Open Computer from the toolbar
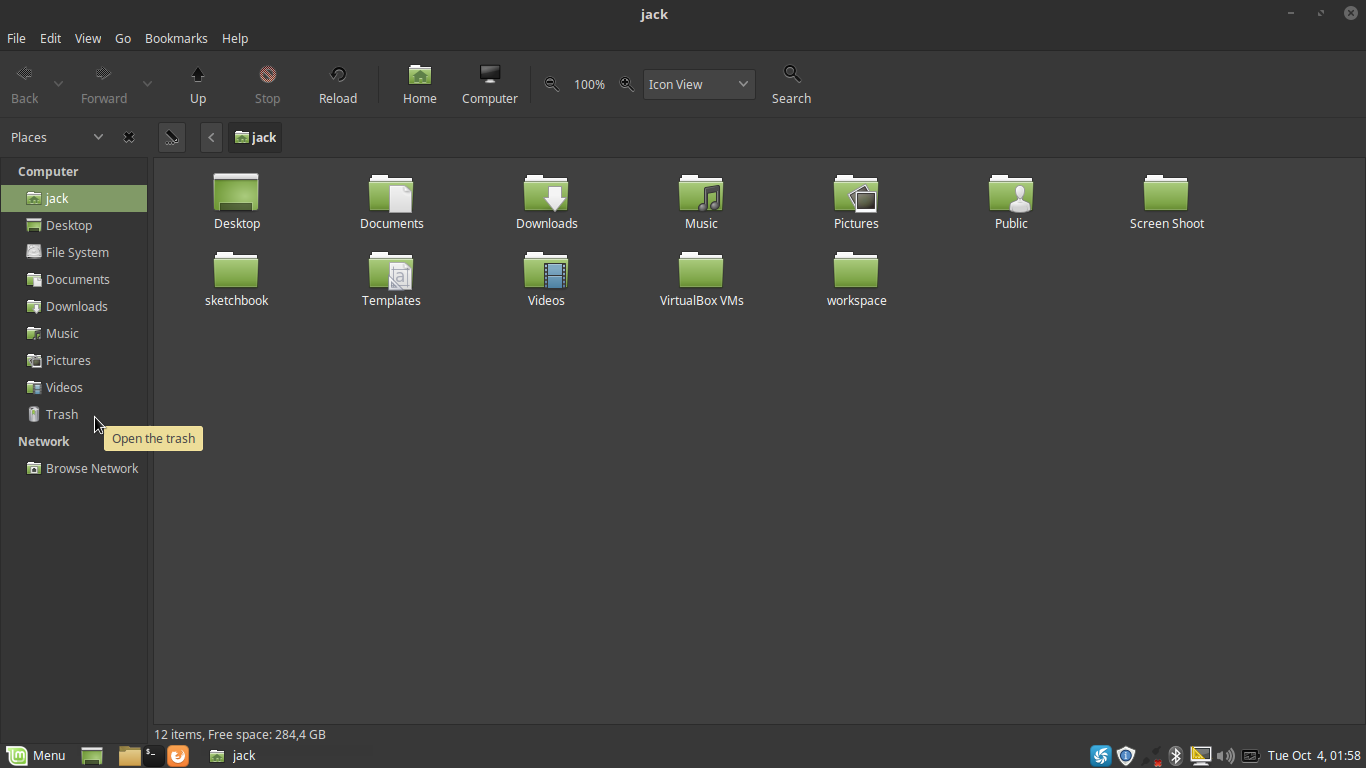Image resolution: width=1366 pixels, height=768 pixels. point(490,85)
